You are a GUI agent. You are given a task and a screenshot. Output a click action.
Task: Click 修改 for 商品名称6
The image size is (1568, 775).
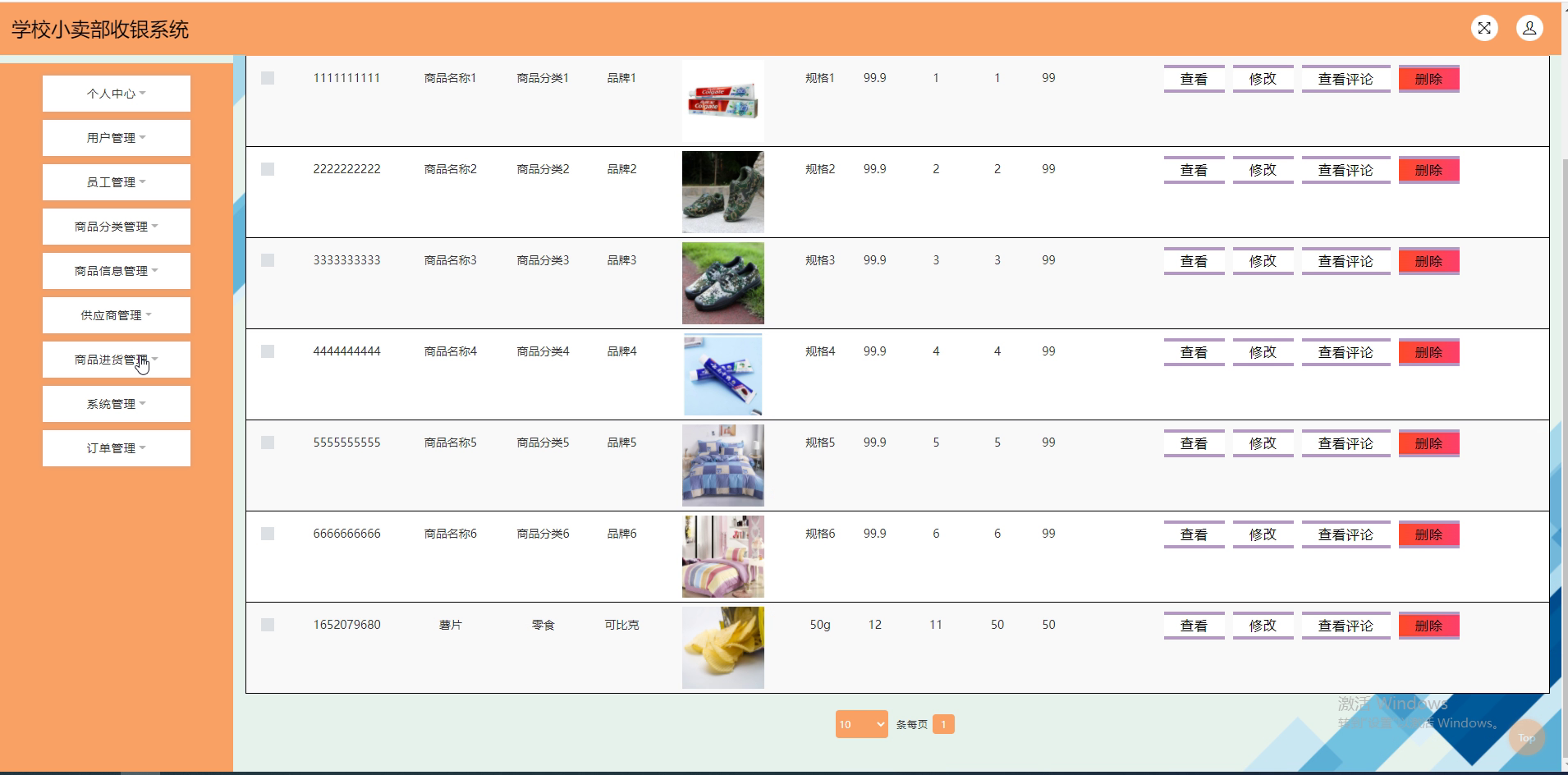[1263, 534]
